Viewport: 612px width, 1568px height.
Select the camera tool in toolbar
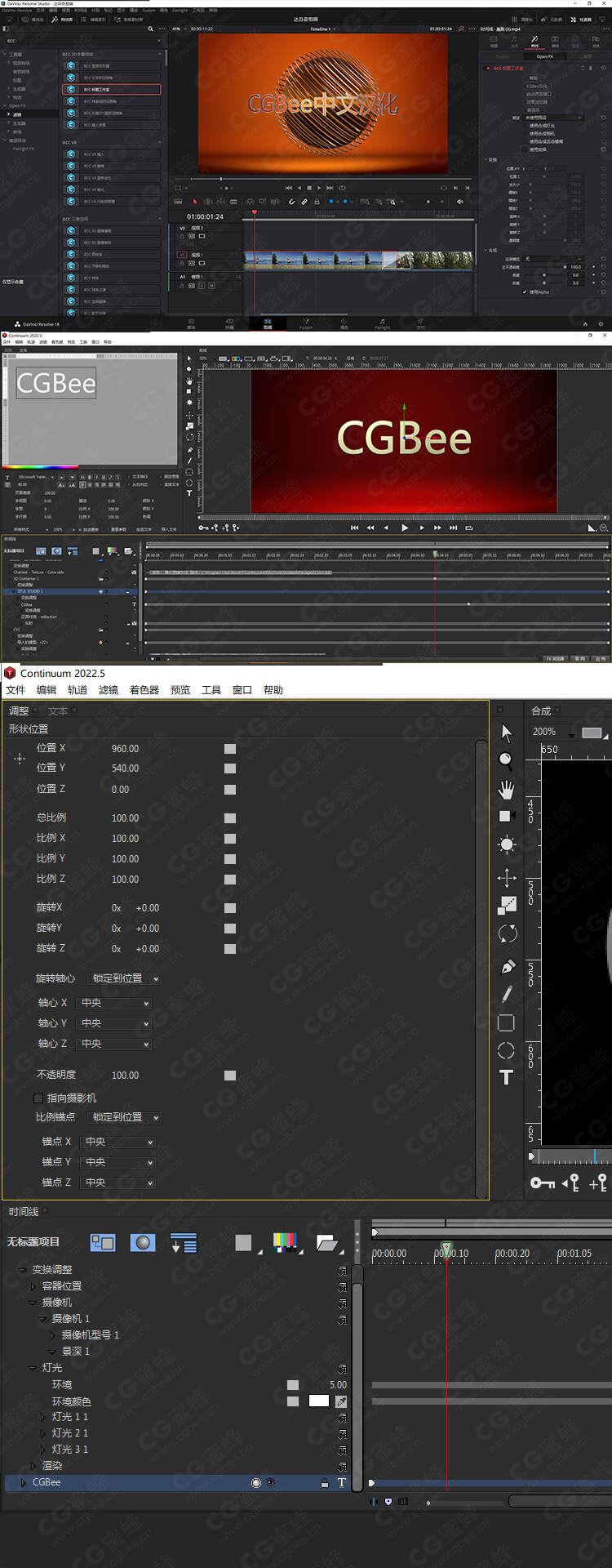[506, 816]
